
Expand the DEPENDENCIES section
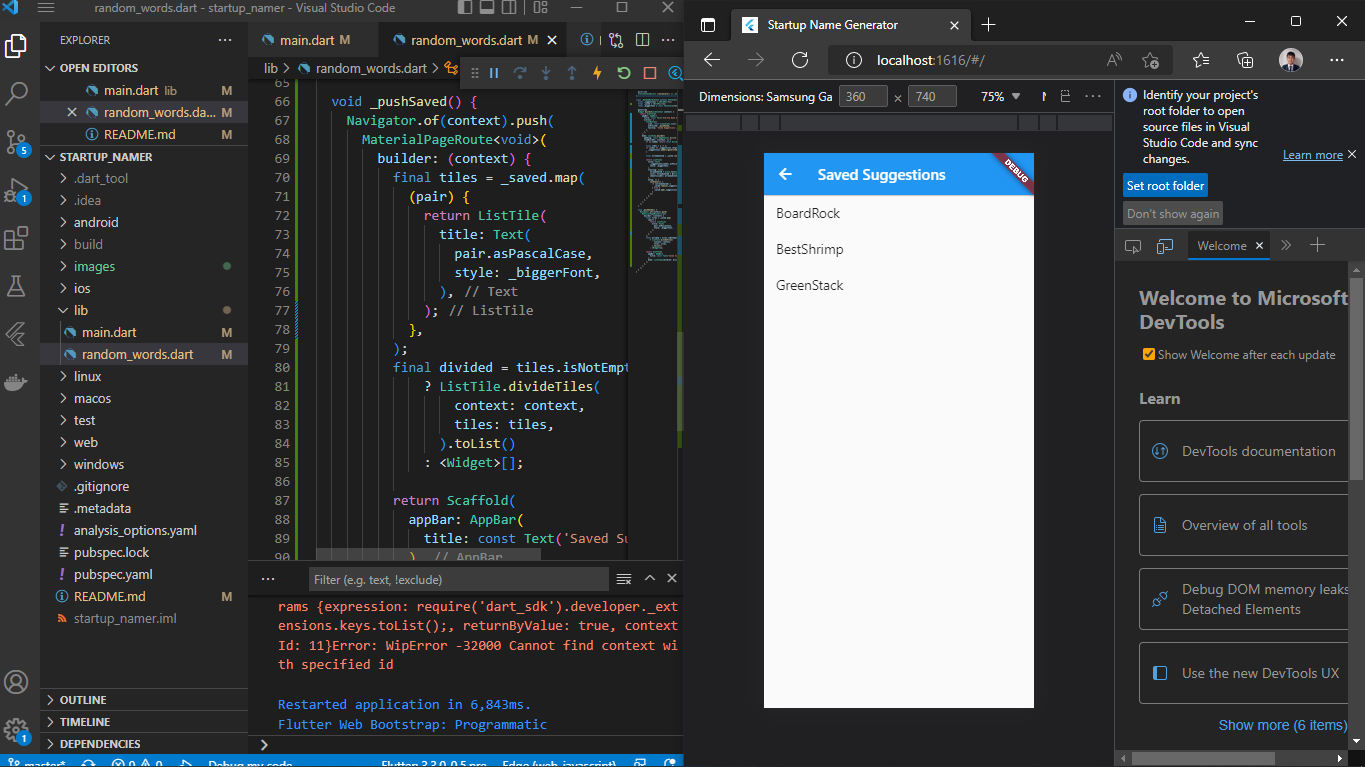144,744
